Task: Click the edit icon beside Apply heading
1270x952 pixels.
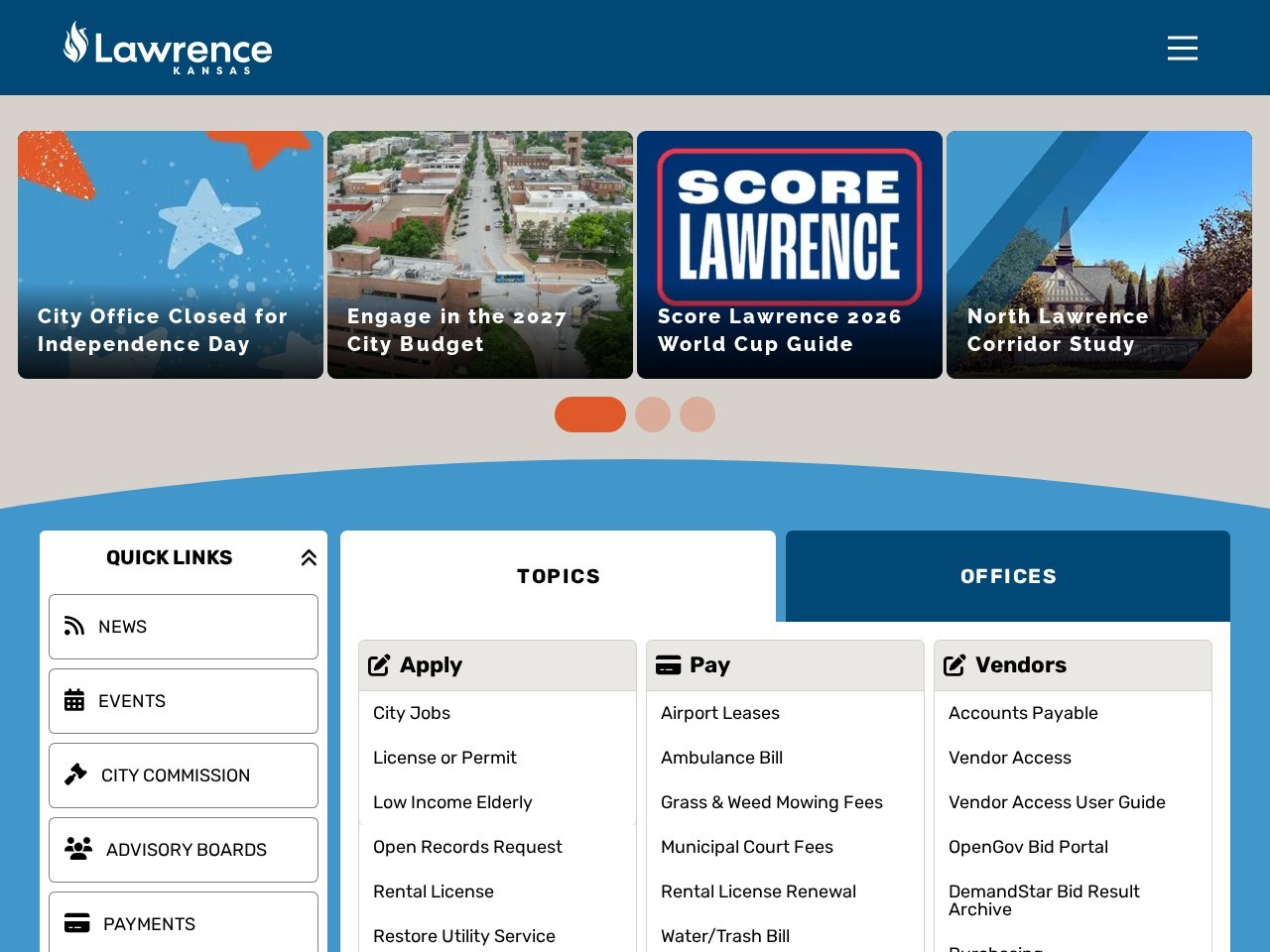Action: pos(379,665)
